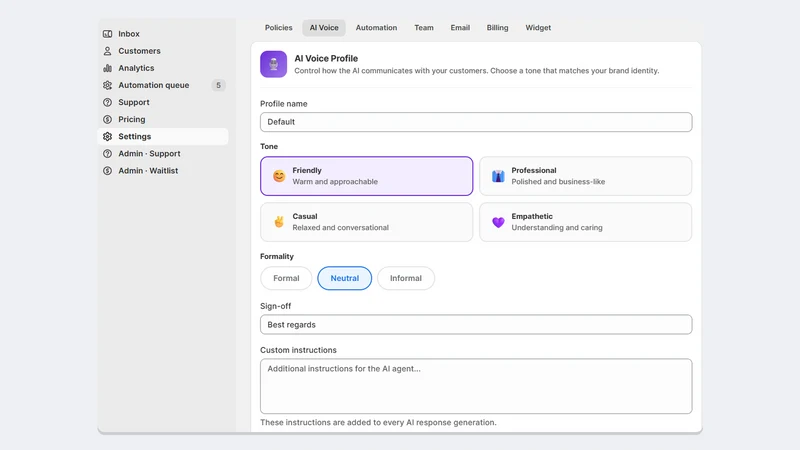
Task: Open Customers in the sidebar
Action: [x=163, y=51]
